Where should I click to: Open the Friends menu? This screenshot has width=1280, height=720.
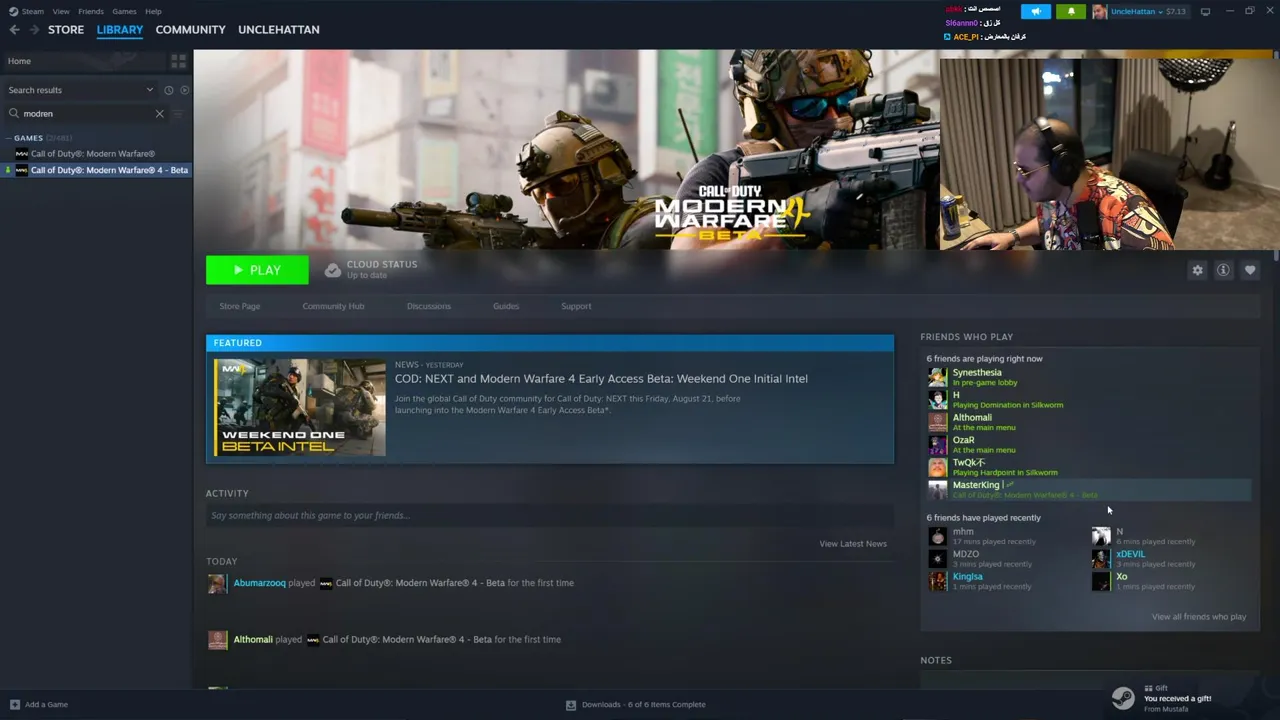tap(91, 12)
